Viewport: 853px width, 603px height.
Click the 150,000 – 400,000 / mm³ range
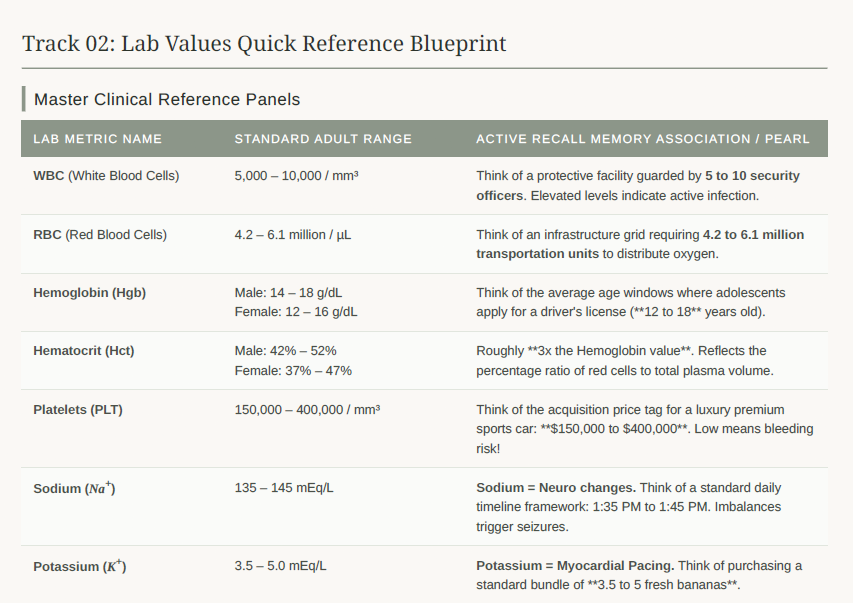307,409
